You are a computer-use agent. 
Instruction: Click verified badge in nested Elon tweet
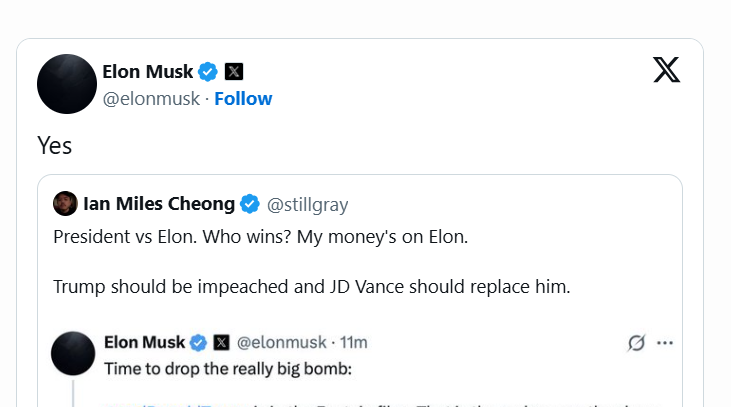tap(198, 342)
